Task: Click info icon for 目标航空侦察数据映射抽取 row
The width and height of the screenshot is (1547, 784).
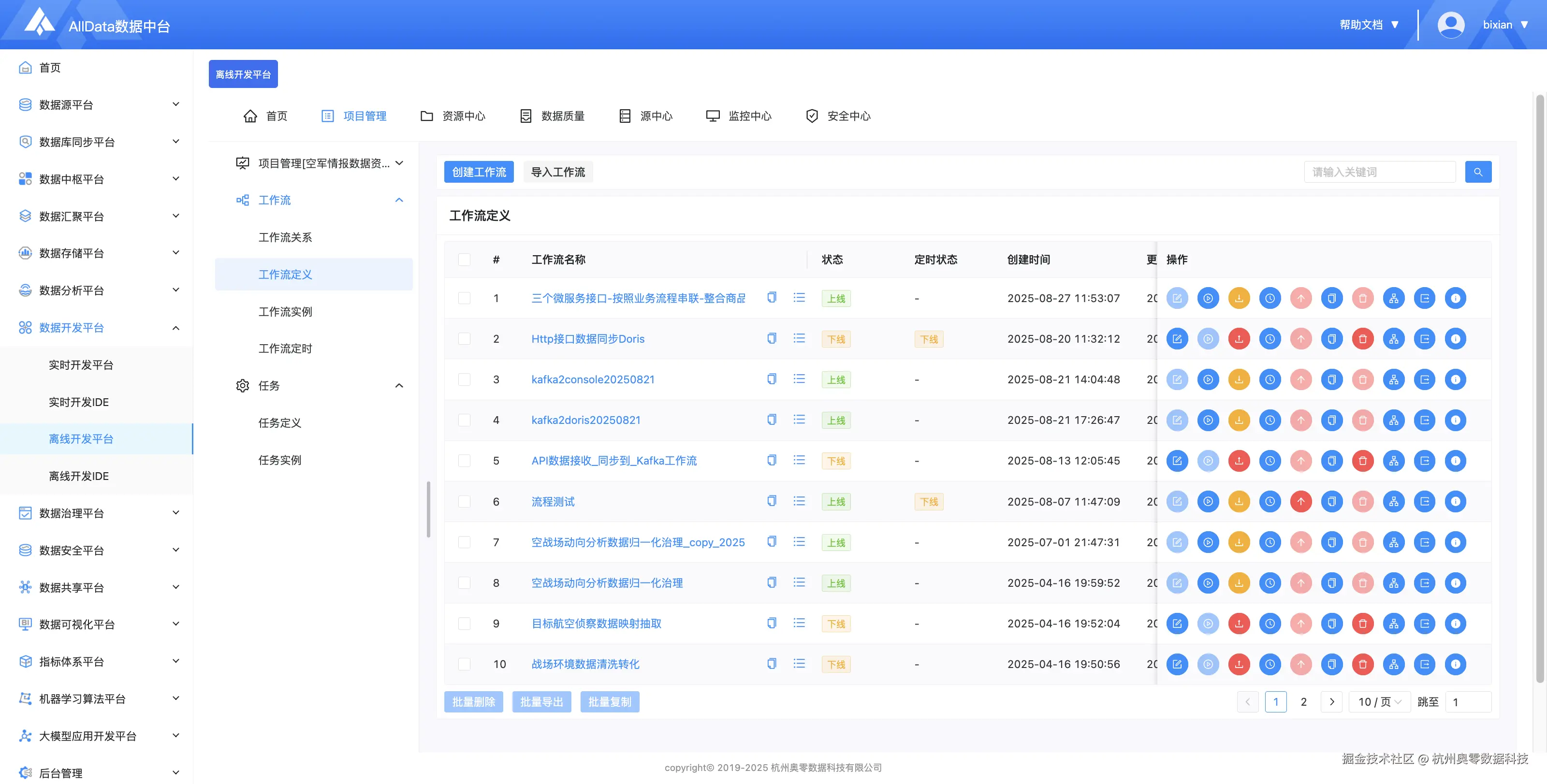Action: pyautogui.click(x=1455, y=623)
